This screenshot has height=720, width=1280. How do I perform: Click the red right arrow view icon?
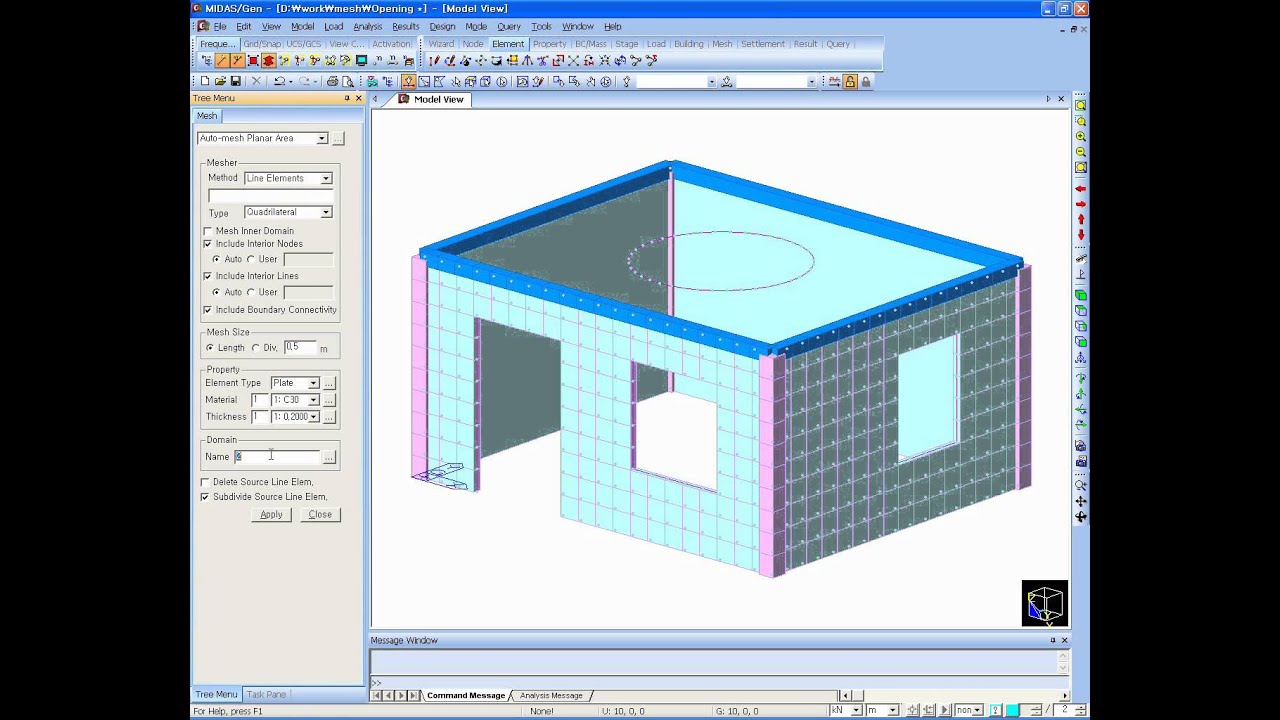tap(1081, 204)
